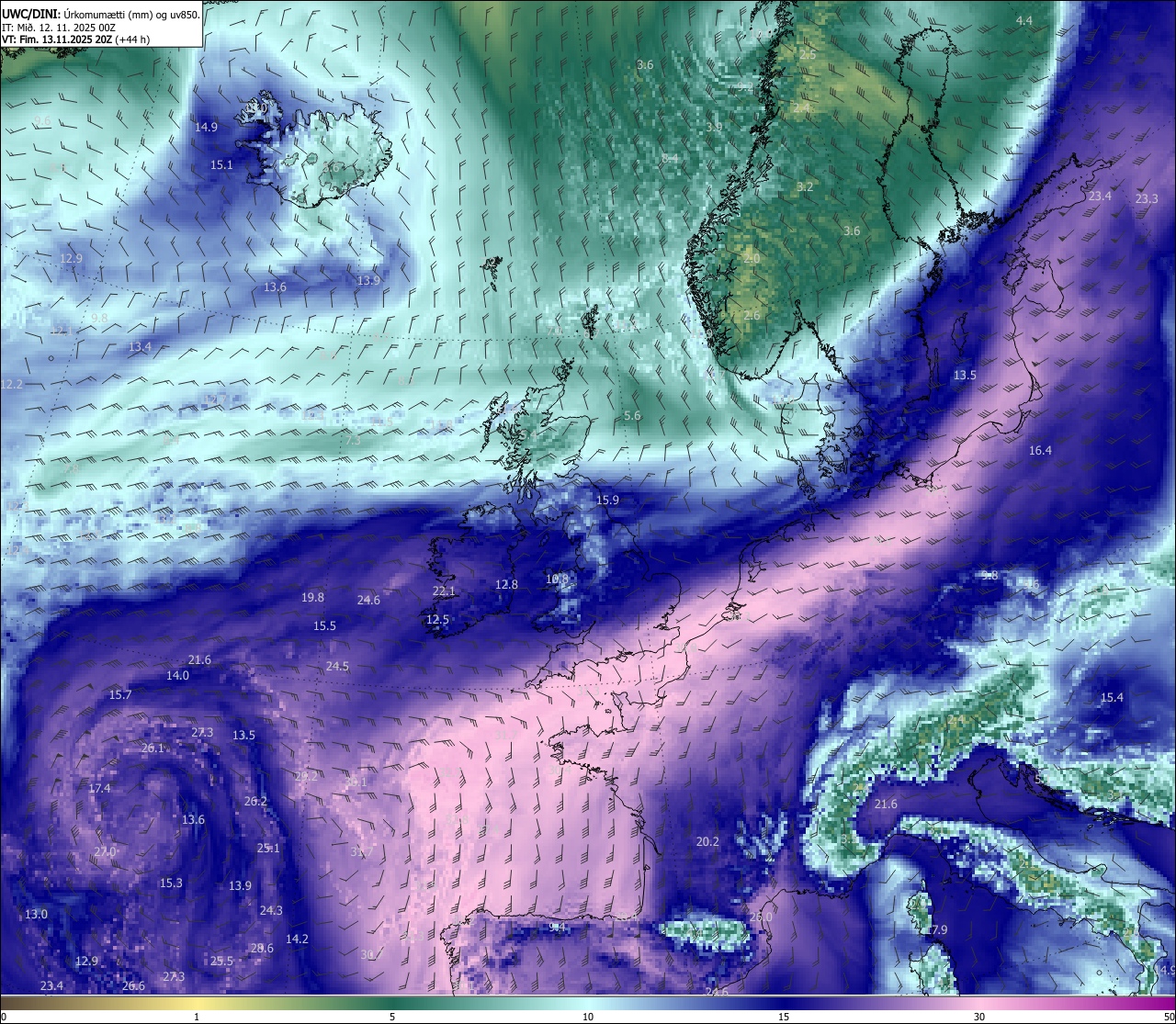Click the color scale tick labeled 30

[979, 1017]
